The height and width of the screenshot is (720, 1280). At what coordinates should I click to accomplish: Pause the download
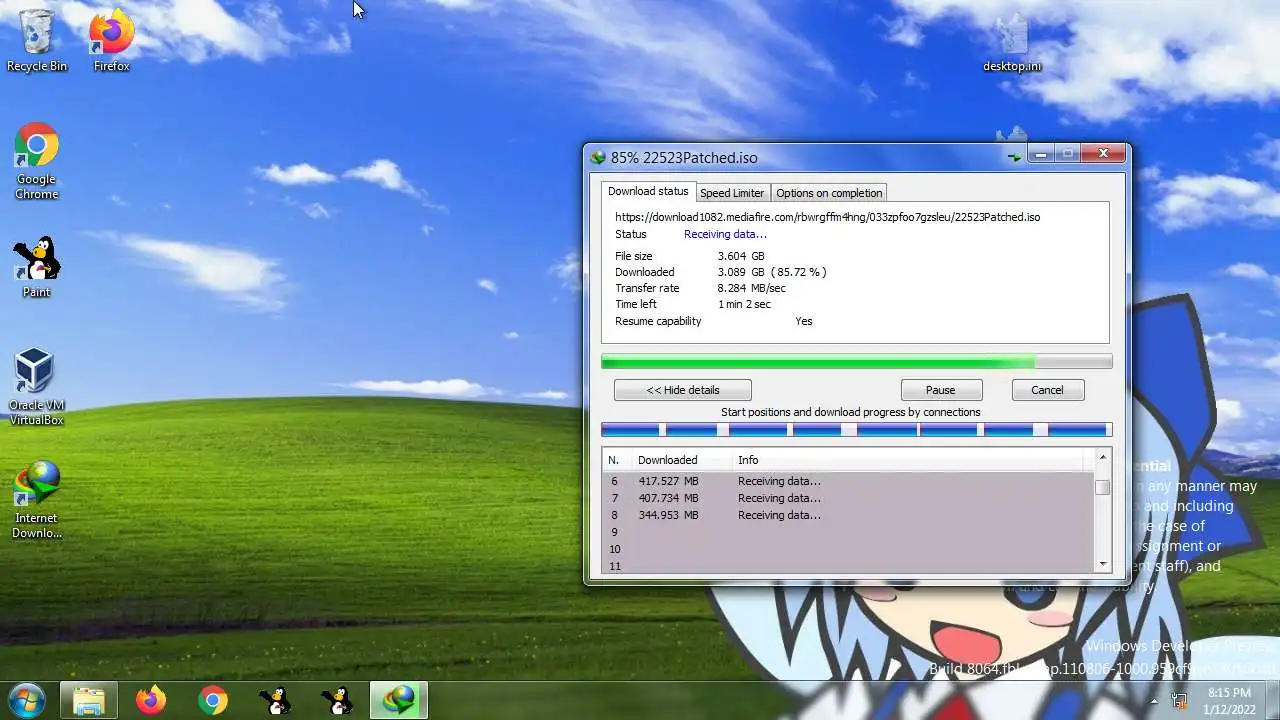click(x=940, y=390)
